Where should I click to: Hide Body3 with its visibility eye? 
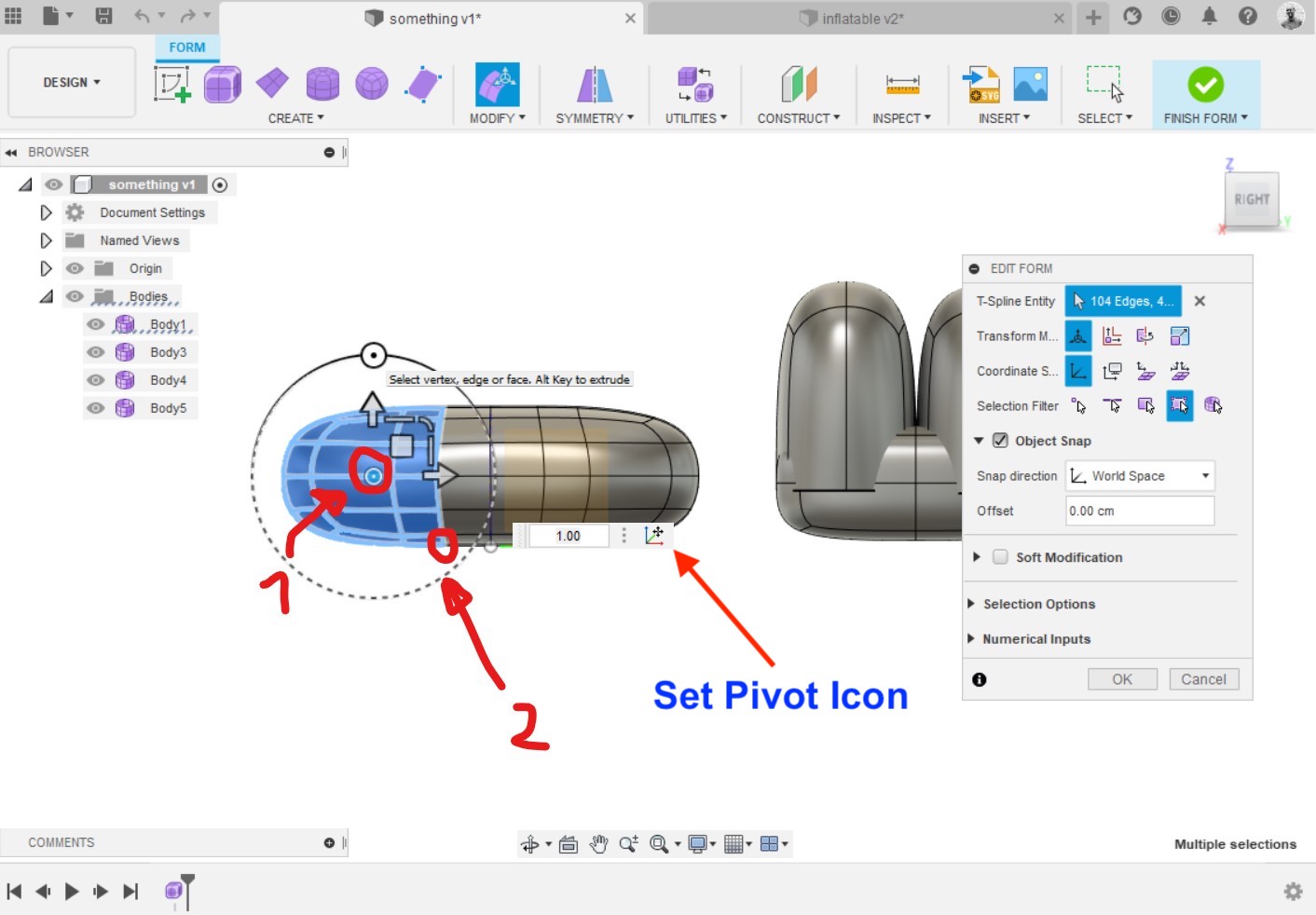95,351
